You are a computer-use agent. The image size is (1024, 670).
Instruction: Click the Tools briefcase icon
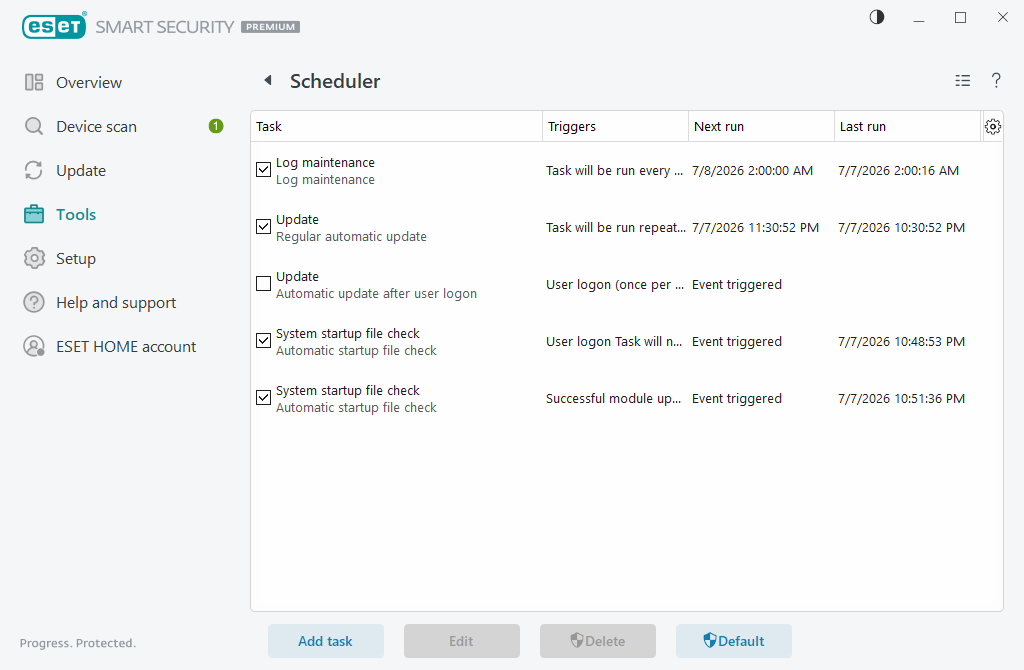point(34,214)
